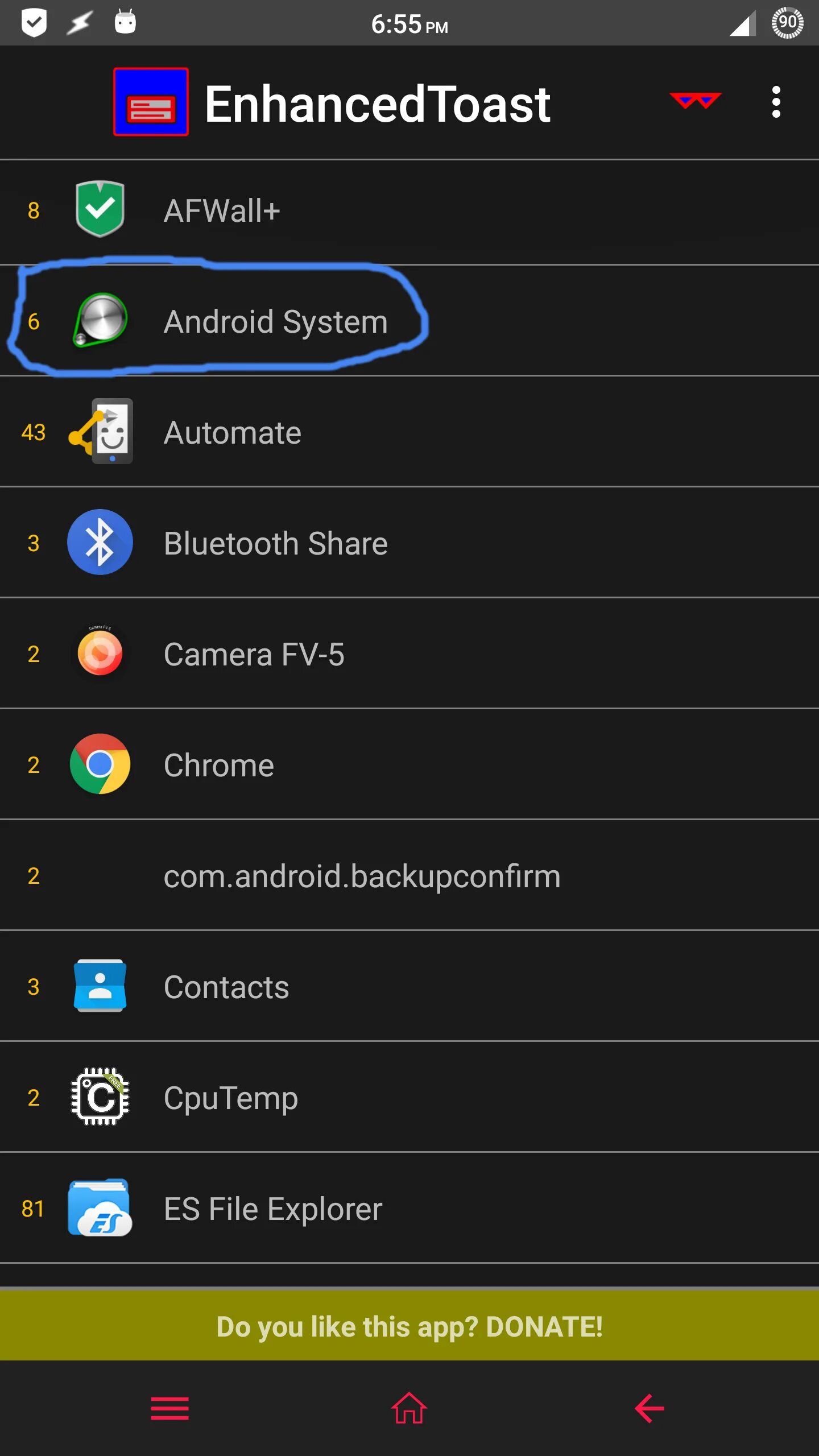Expand the red double-arrow dropdown
Image resolution: width=819 pixels, height=1456 pixels.
tap(695, 101)
